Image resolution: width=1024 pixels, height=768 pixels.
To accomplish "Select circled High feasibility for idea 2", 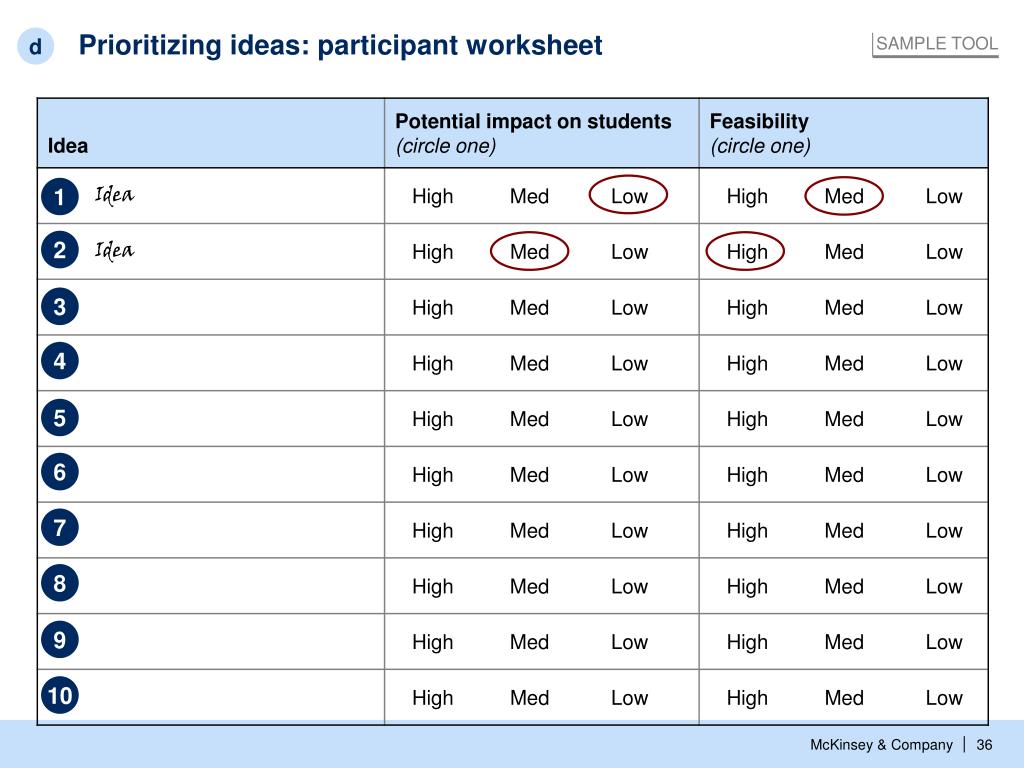I will pos(745,251).
